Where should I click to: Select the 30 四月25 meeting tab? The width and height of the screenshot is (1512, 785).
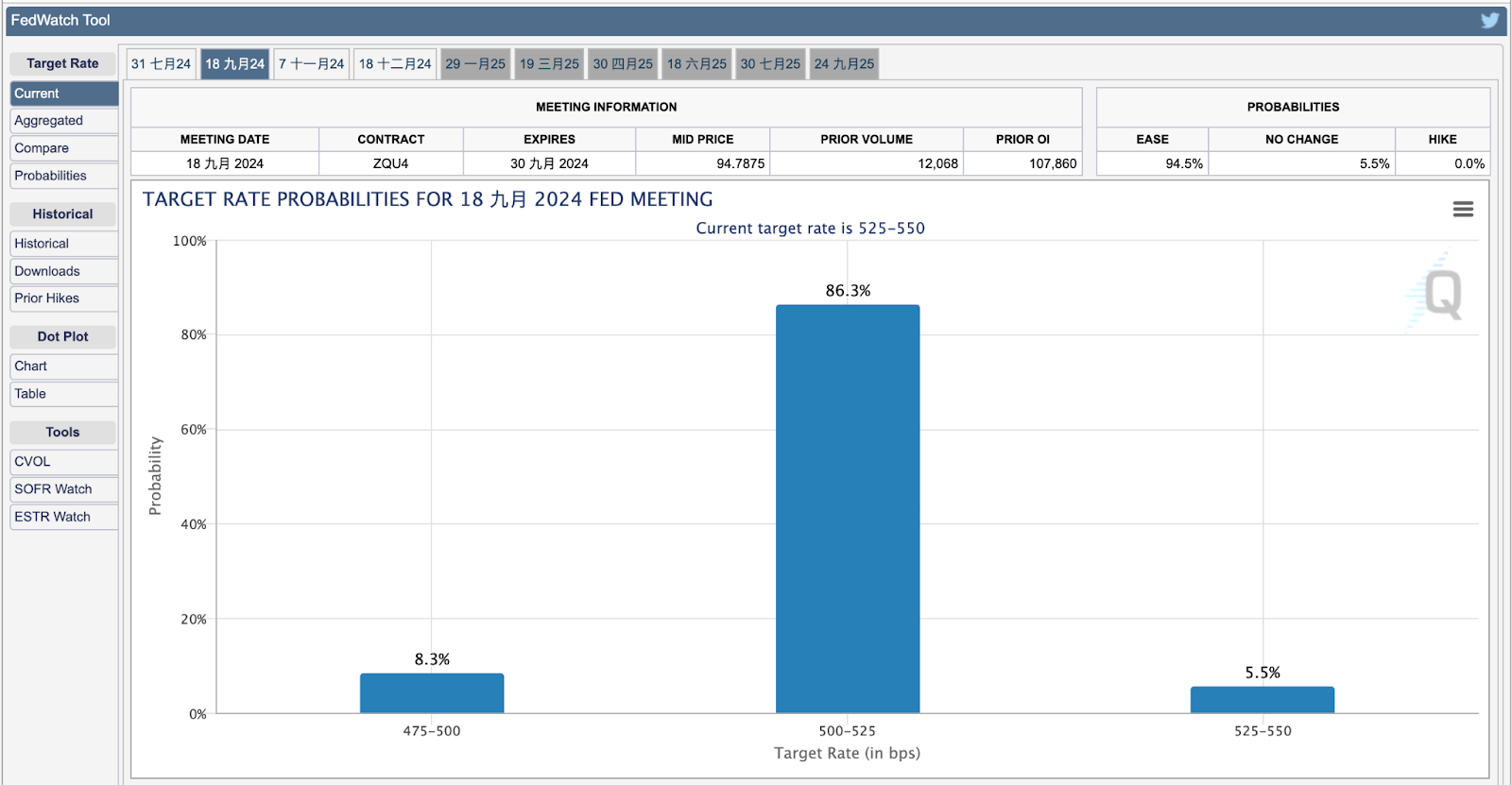(623, 64)
